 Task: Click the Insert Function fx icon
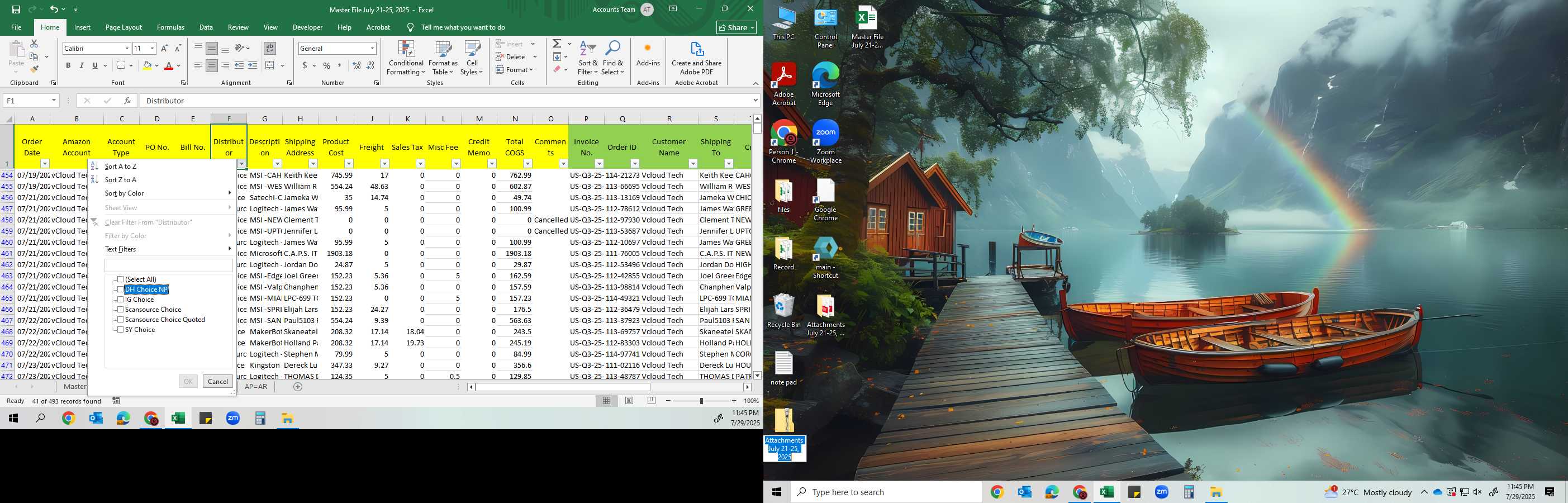pos(127,101)
